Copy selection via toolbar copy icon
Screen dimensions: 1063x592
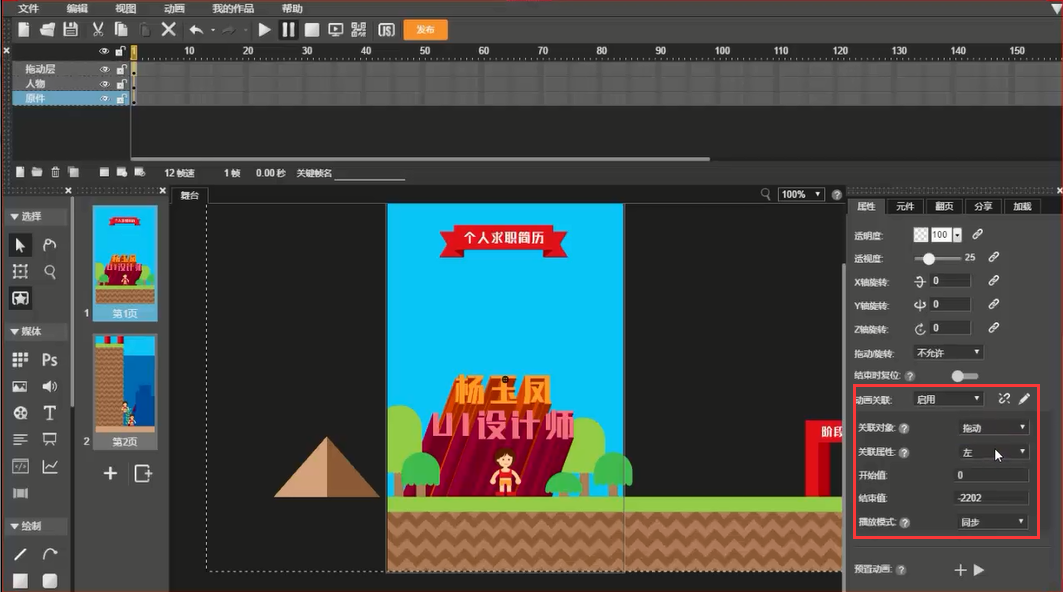(x=121, y=29)
